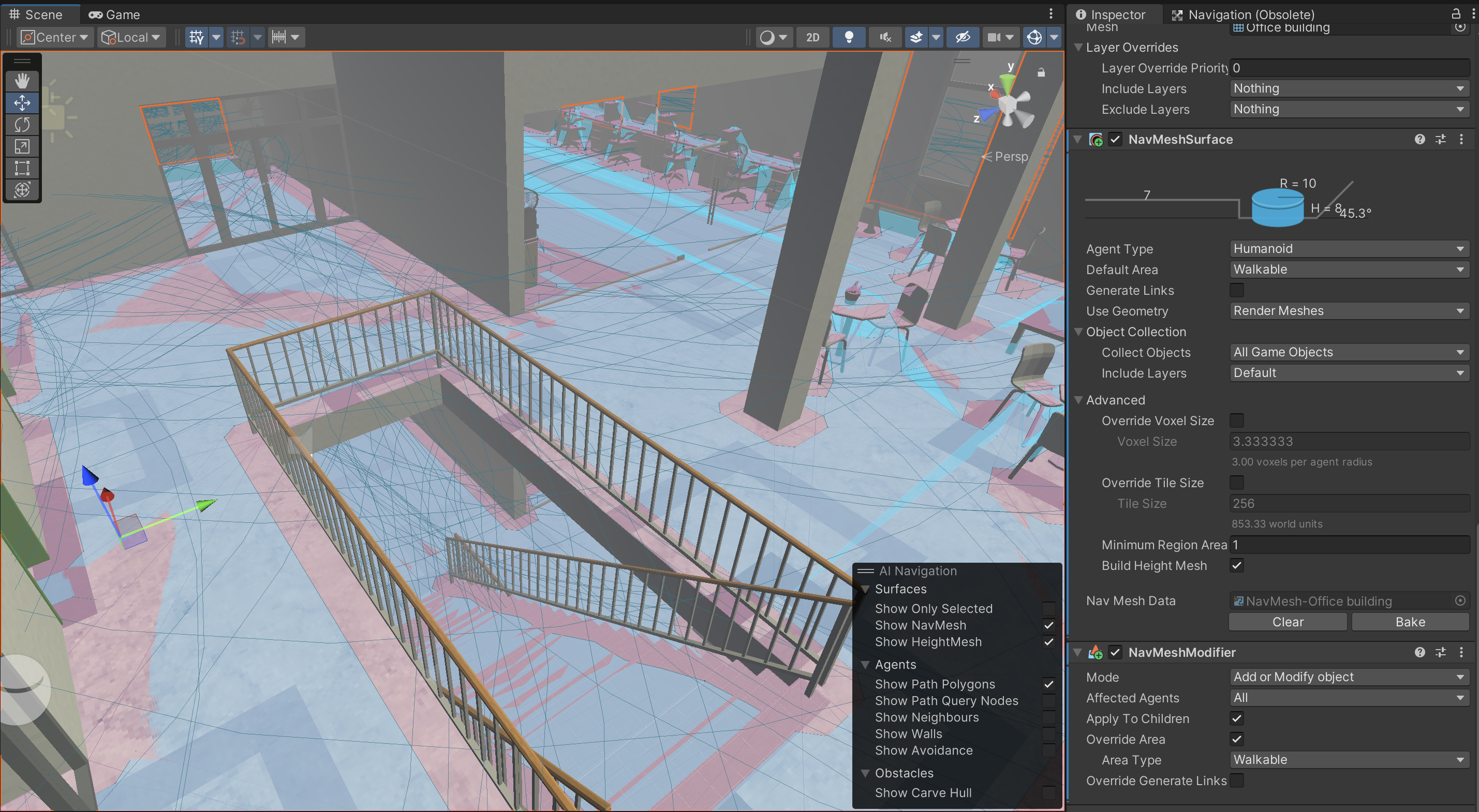
Task: Click the Bake button
Action: click(x=1410, y=622)
